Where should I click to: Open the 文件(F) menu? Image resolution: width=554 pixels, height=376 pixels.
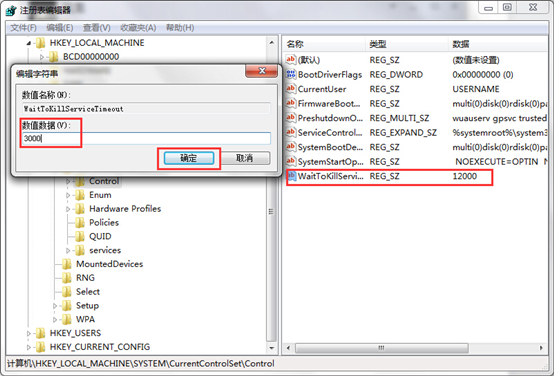coord(23,28)
